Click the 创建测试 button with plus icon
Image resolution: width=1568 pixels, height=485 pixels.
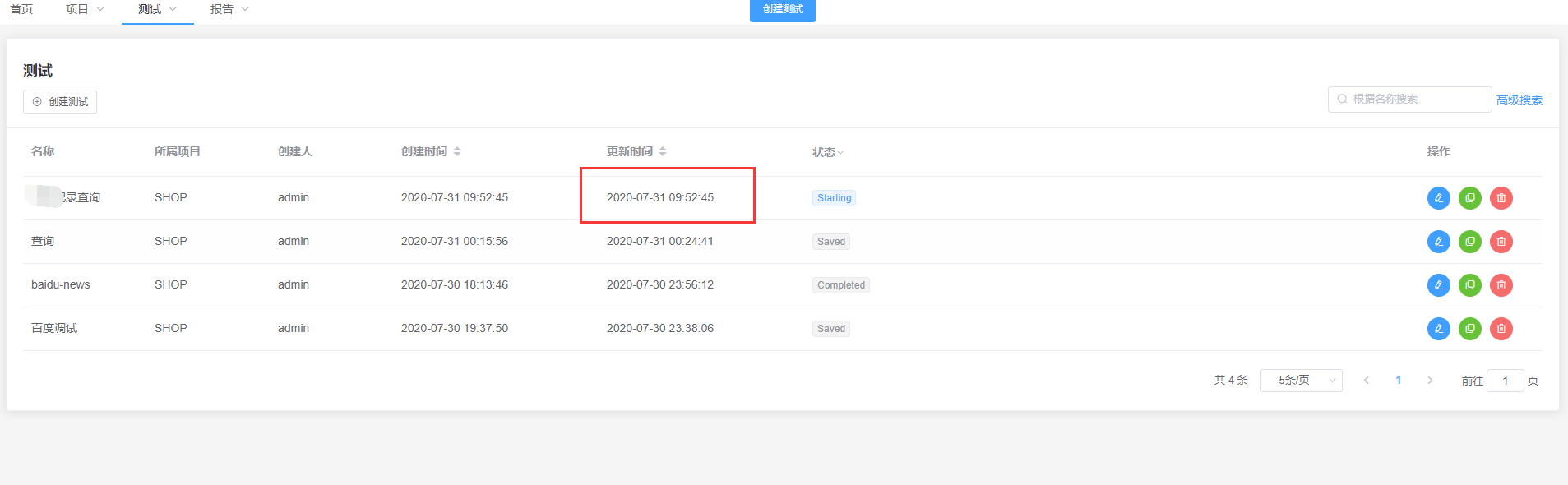(60, 102)
